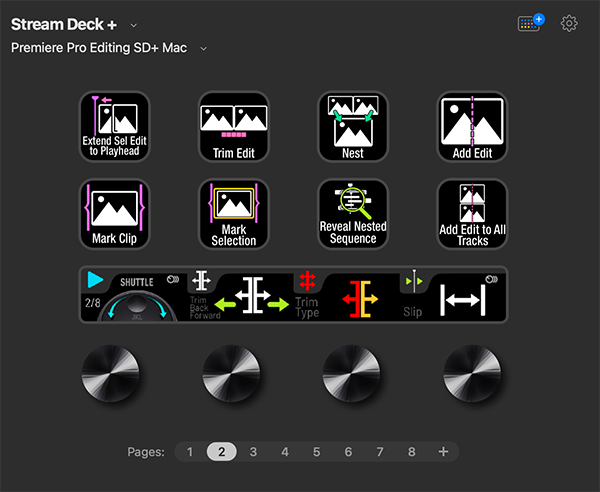The image size is (600, 492).
Task: Open the Stream Deck store keyboard icon
Action: tap(531, 23)
